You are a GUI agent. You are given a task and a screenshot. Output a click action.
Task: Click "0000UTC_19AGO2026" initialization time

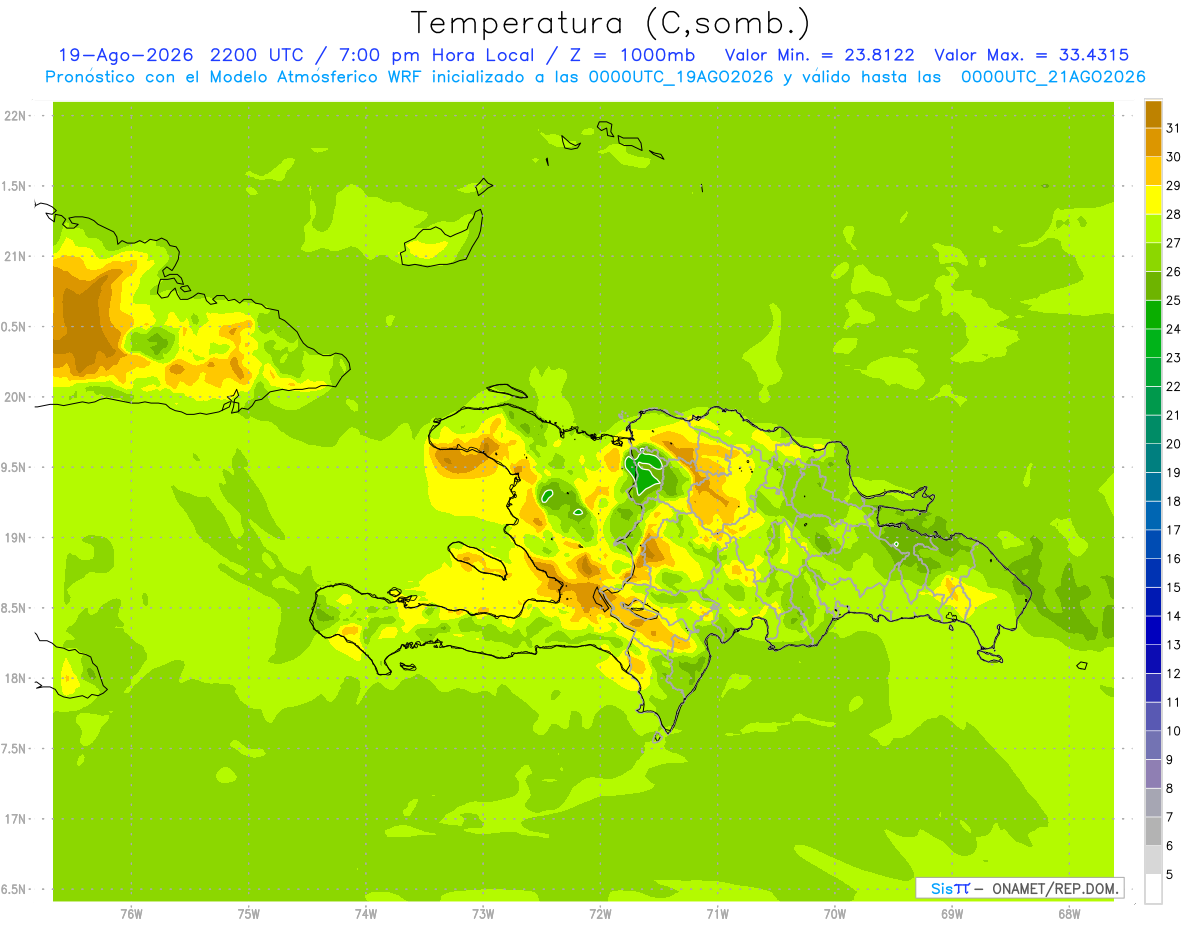[x=681, y=77]
